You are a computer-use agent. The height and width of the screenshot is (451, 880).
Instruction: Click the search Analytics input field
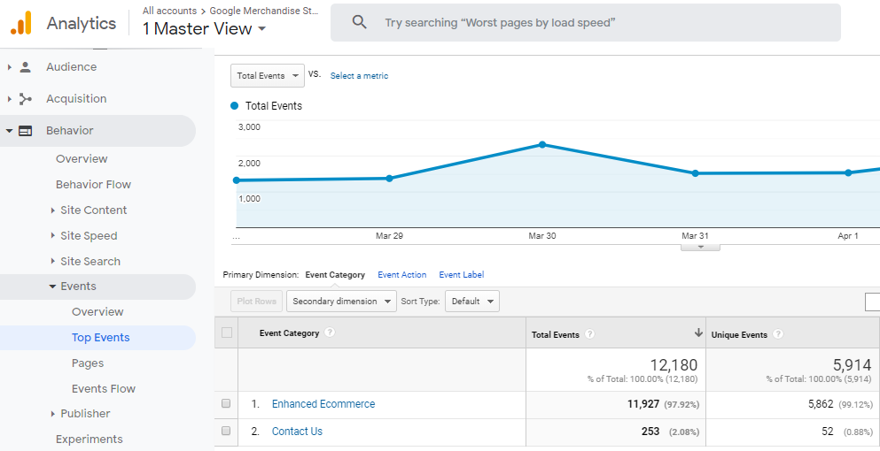click(585, 22)
